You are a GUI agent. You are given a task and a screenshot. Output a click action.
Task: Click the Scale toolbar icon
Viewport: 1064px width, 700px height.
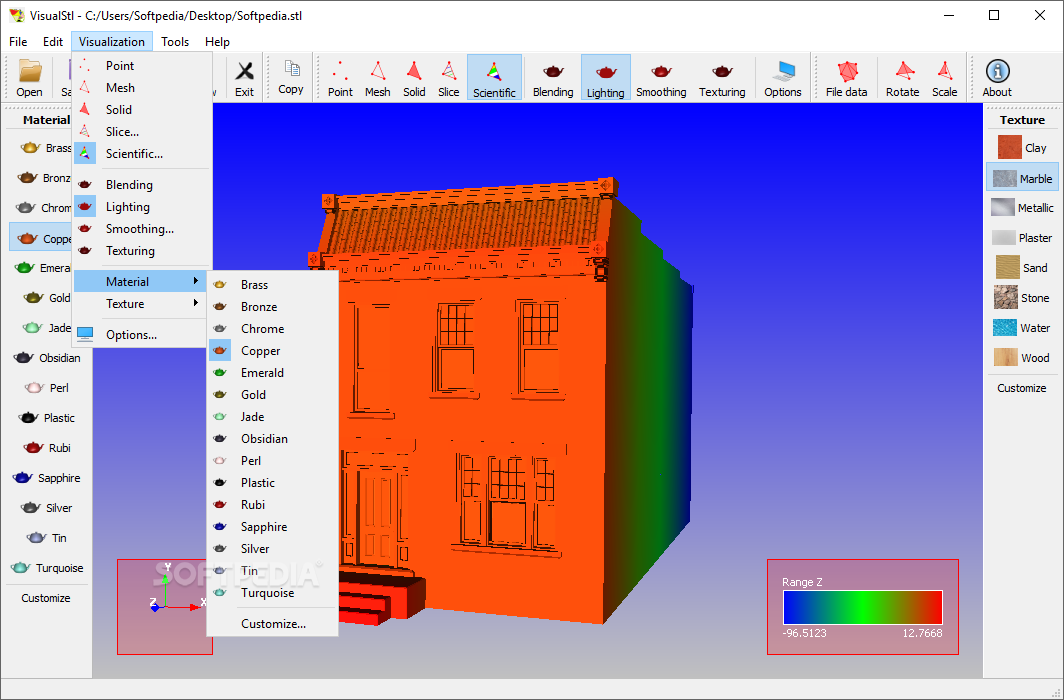click(945, 77)
